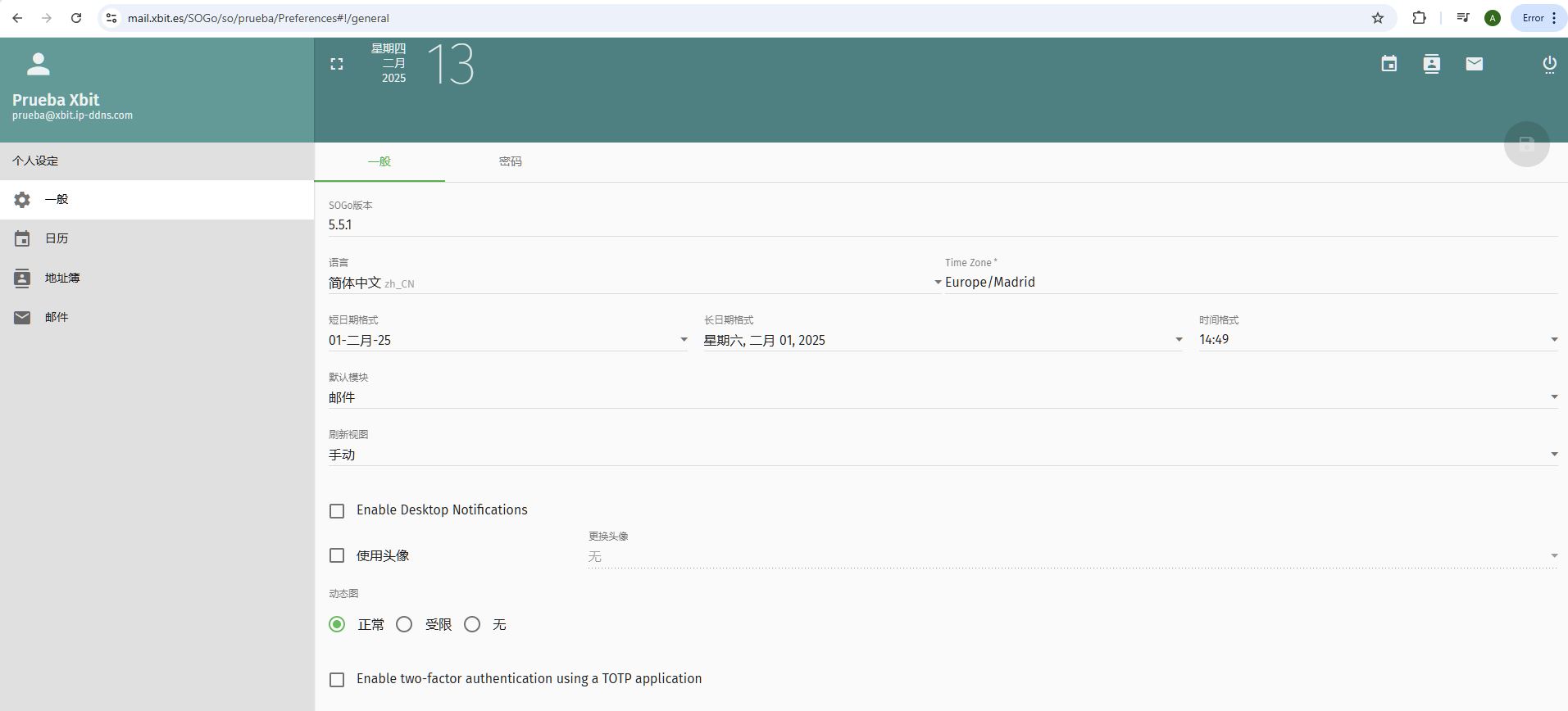Reload the page with browser refresh

76,18
